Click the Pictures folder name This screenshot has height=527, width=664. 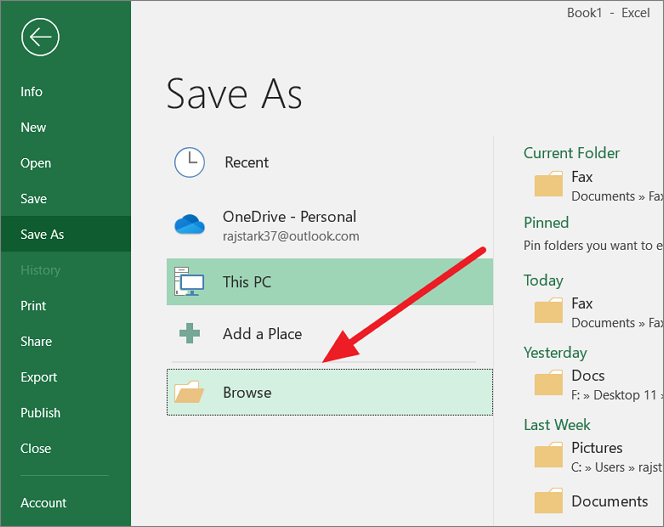pyautogui.click(x=597, y=447)
